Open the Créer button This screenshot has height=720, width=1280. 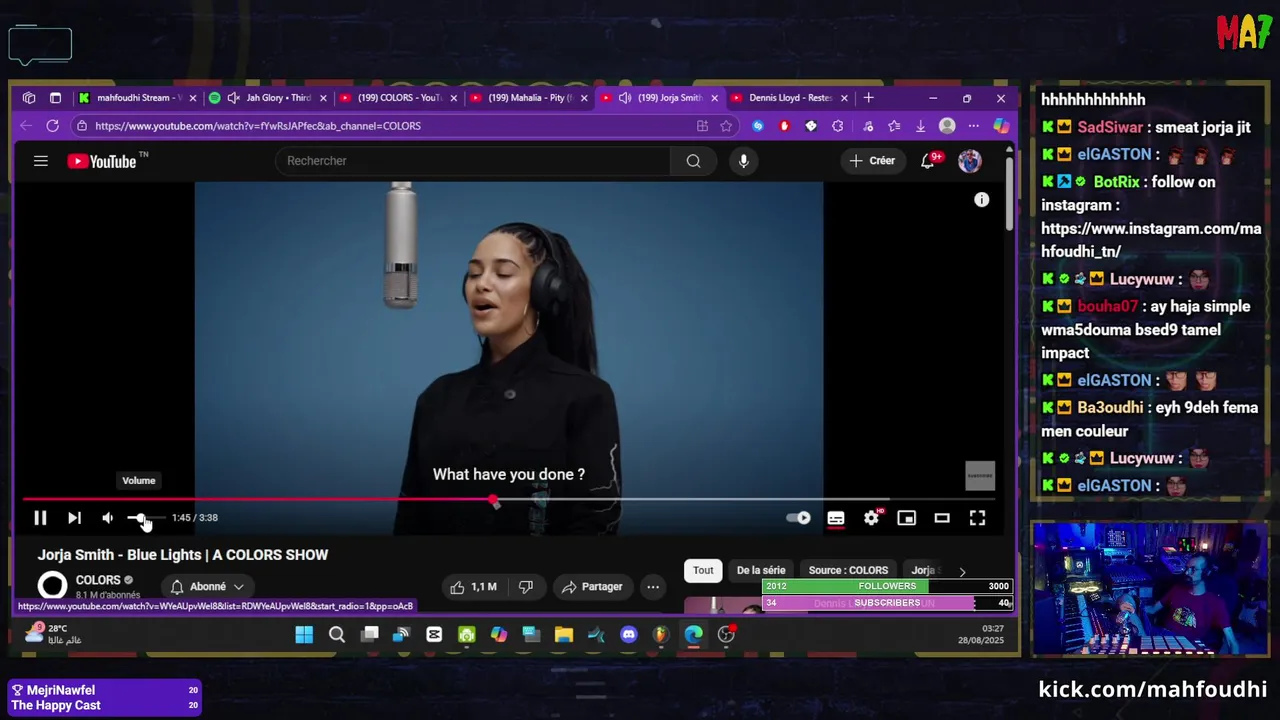click(872, 161)
